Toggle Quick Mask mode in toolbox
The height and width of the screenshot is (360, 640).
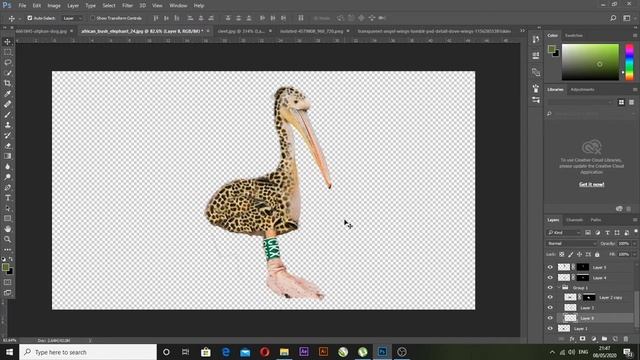pos(7,282)
